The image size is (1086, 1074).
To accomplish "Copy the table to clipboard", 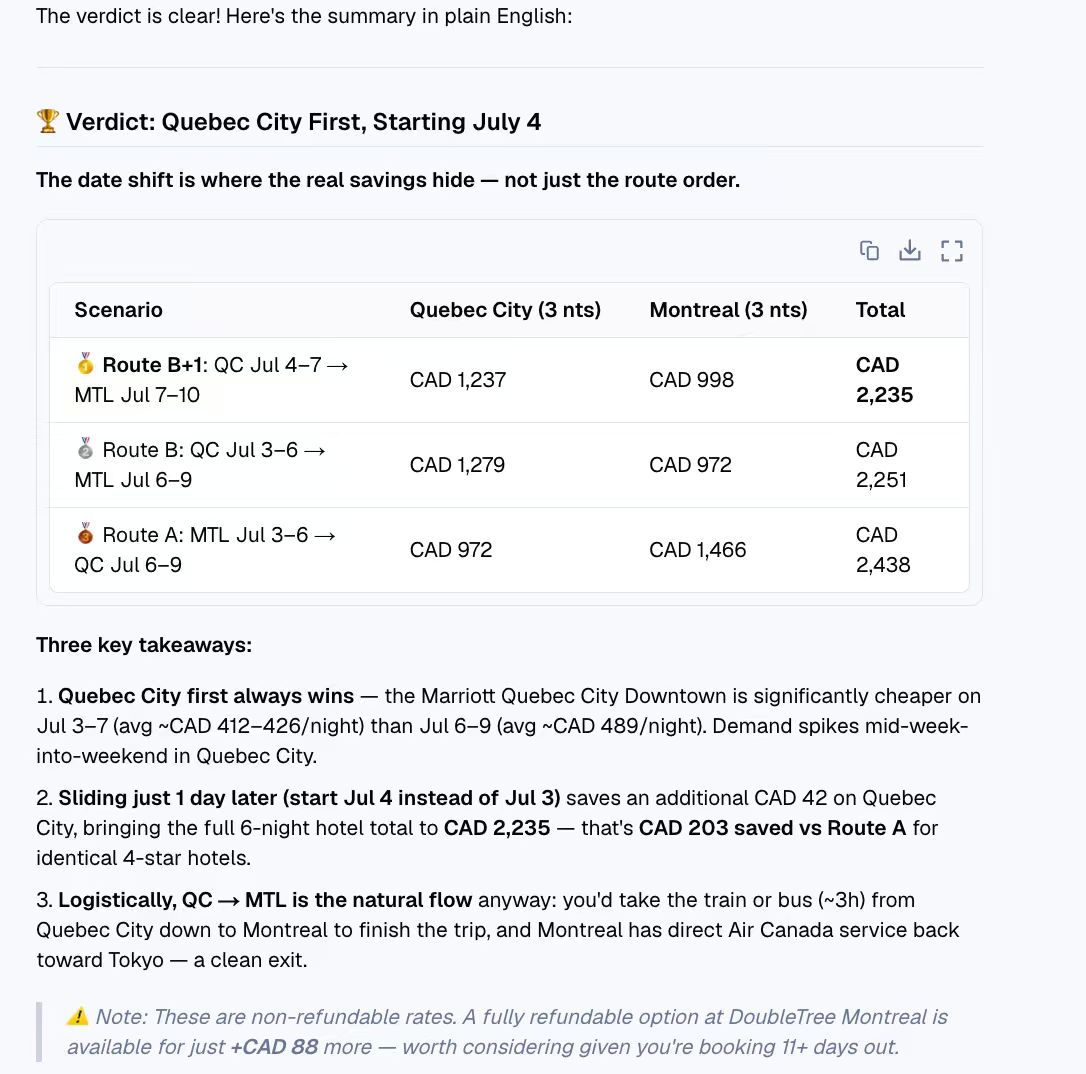I will [869, 251].
